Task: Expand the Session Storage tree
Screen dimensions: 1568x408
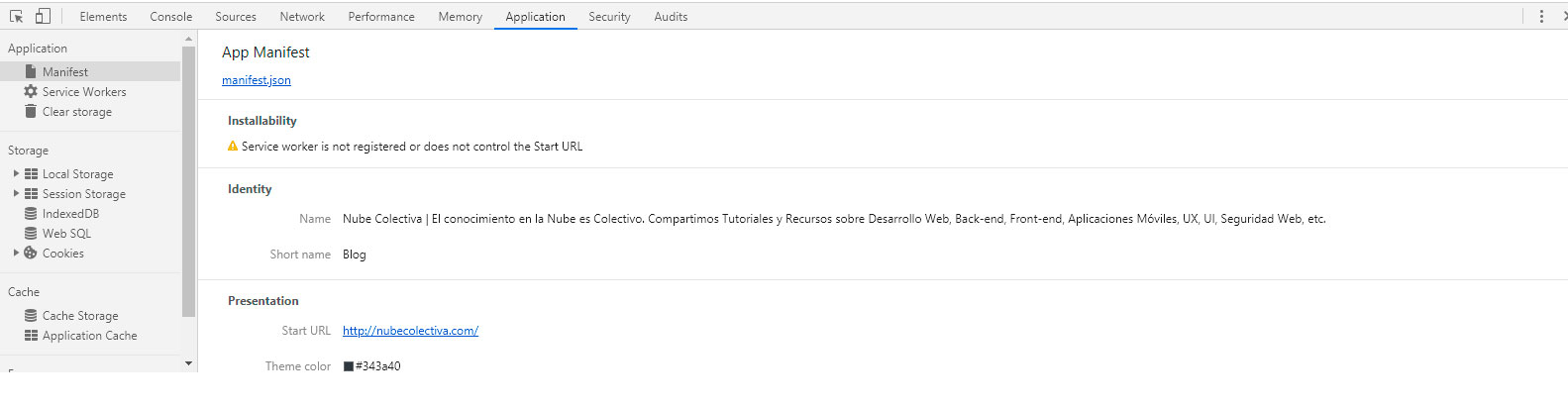Action: pyautogui.click(x=16, y=193)
